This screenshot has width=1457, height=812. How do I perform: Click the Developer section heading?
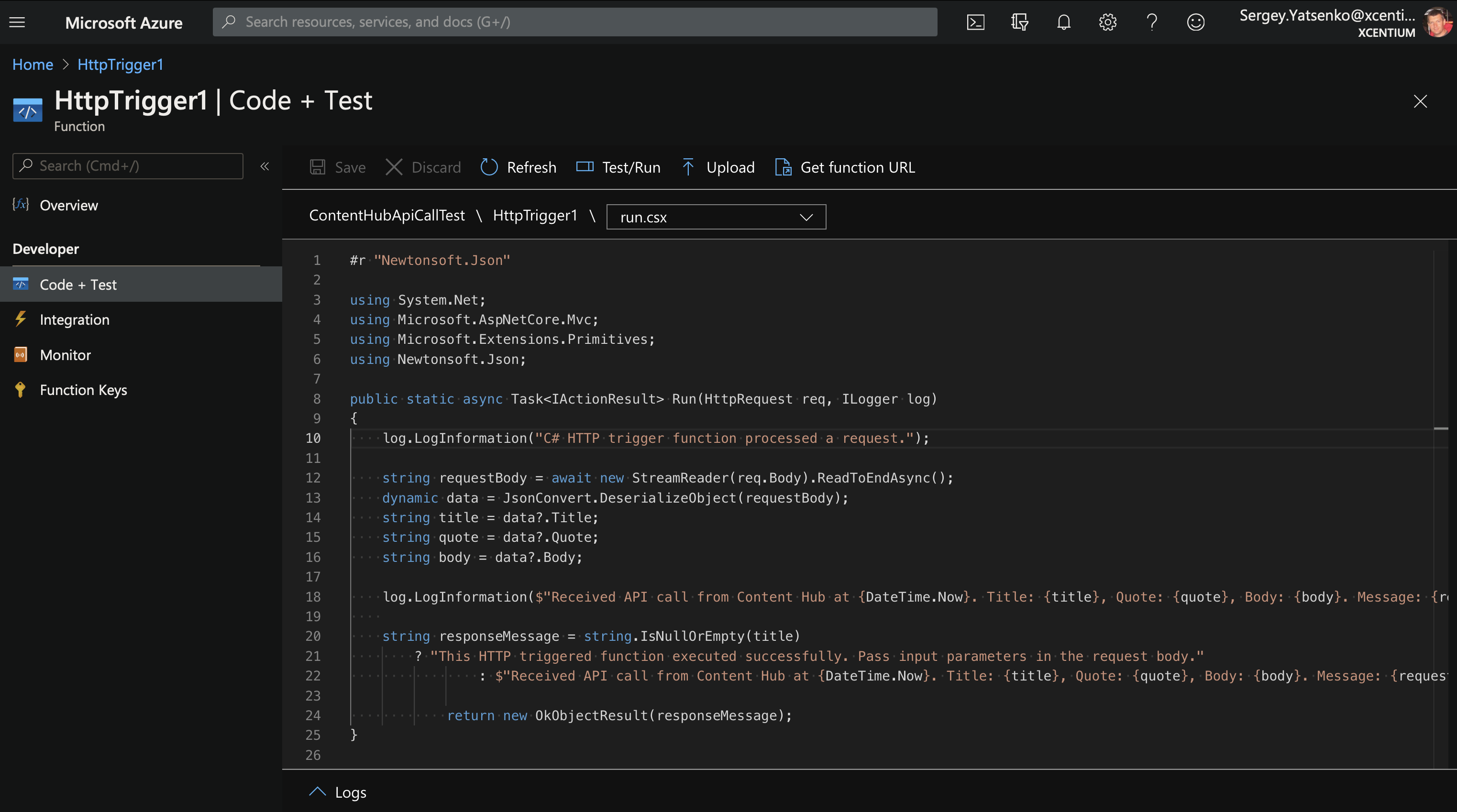point(46,249)
